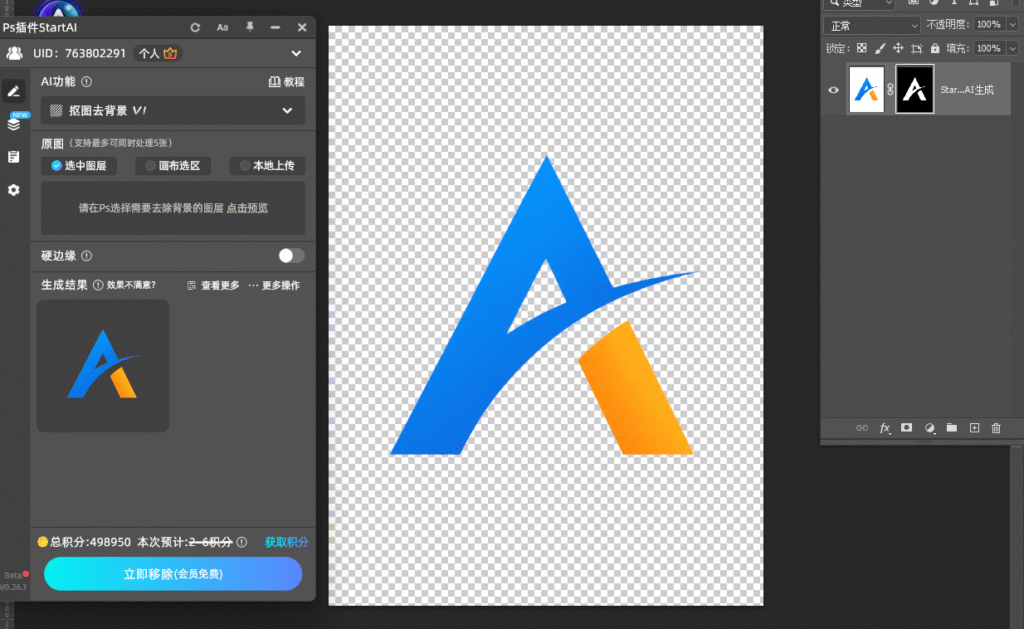This screenshot has width=1024, height=629.
Task: Lock layer position with move icon
Action: (x=898, y=48)
